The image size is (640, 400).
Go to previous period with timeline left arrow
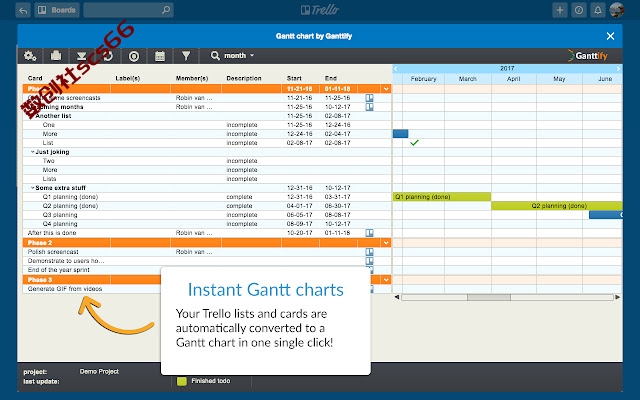coord(396,69)
